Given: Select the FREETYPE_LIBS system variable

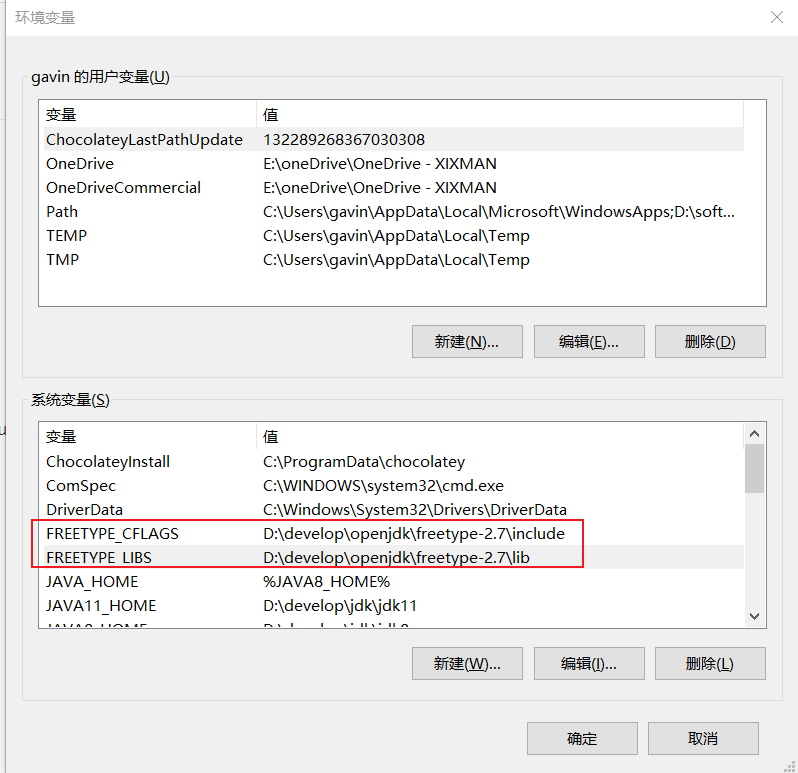Looking at the screenshot, I should pos(99,558).
